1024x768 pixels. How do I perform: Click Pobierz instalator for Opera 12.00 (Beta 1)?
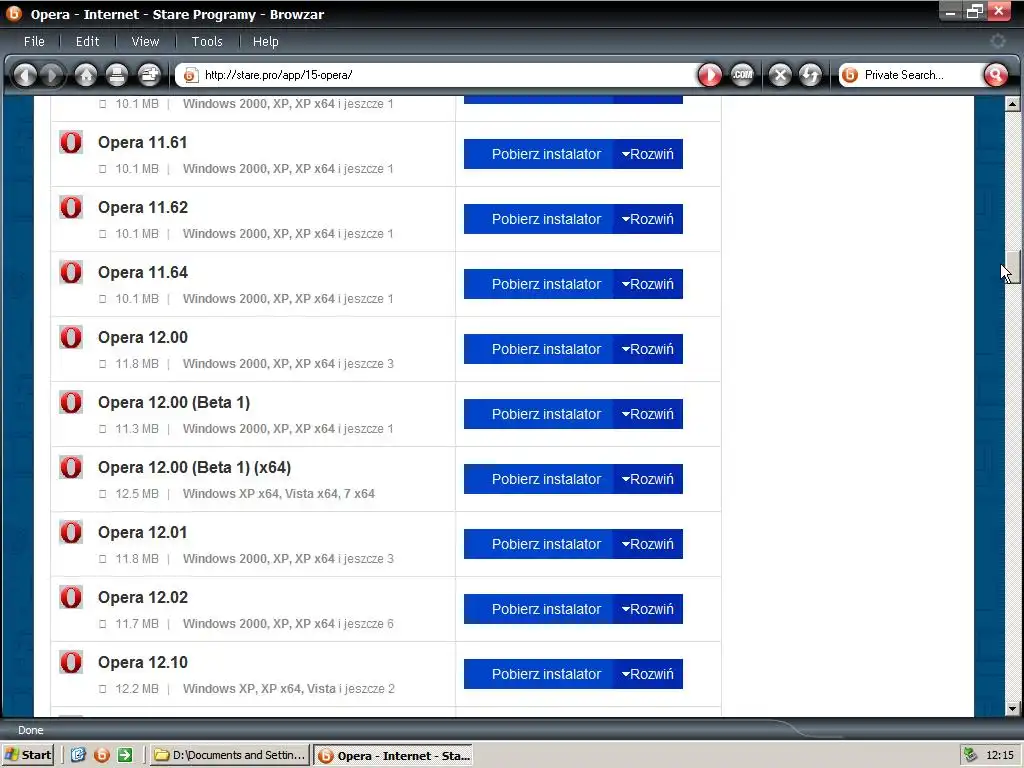[539, 414]
